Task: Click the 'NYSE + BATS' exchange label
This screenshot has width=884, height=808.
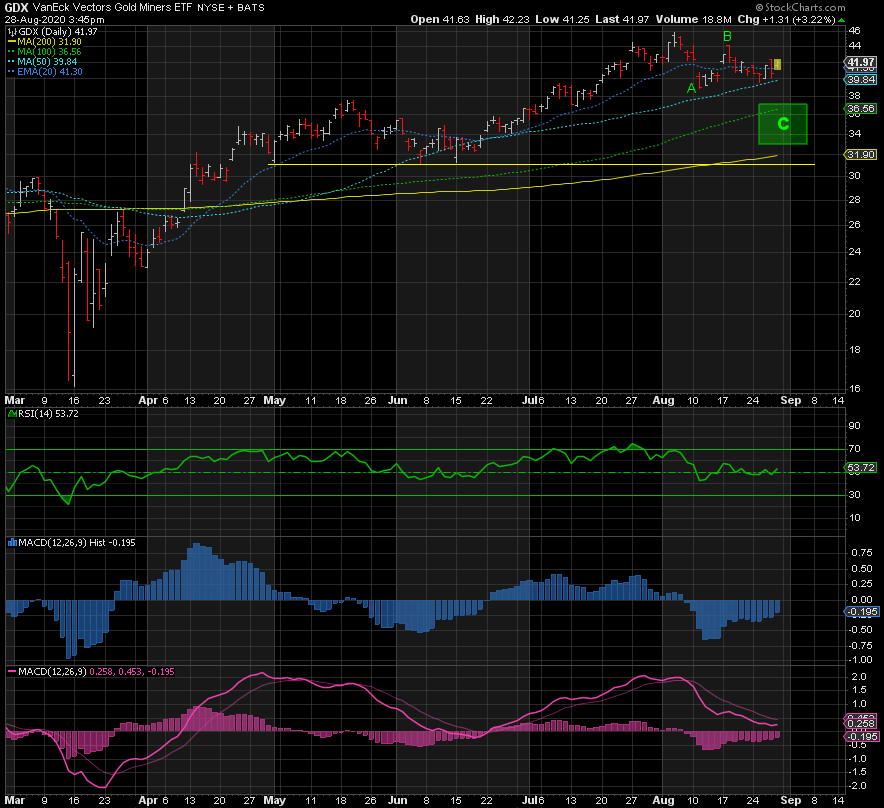Action: pos(231,8)
